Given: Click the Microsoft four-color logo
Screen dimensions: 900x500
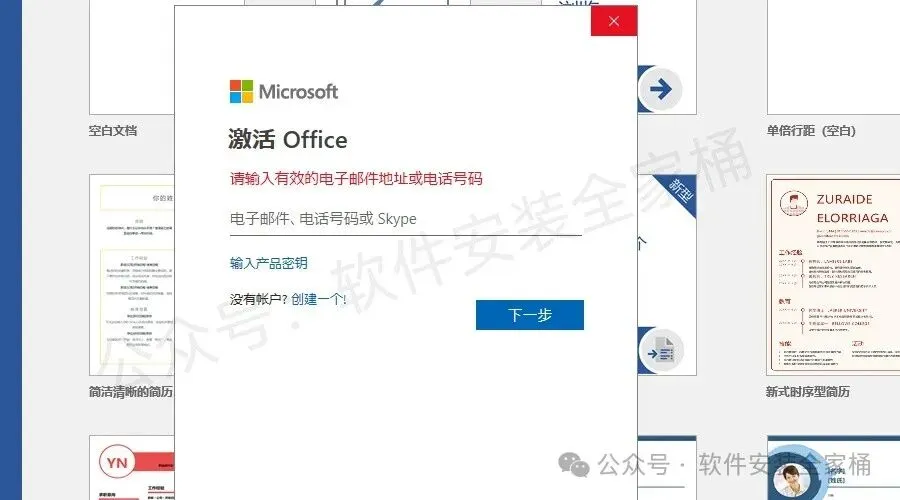Looking at the screenshot, I should click(241, 91).
